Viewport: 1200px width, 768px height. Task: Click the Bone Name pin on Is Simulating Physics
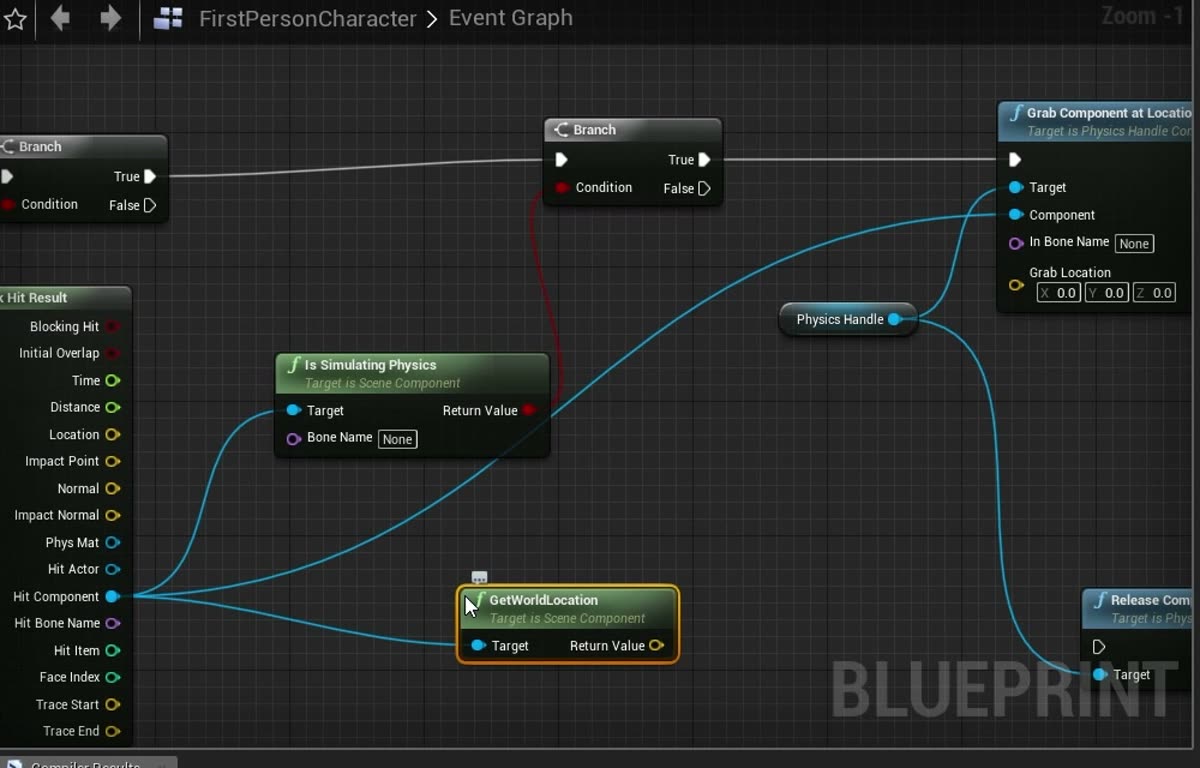coord(293,438)
